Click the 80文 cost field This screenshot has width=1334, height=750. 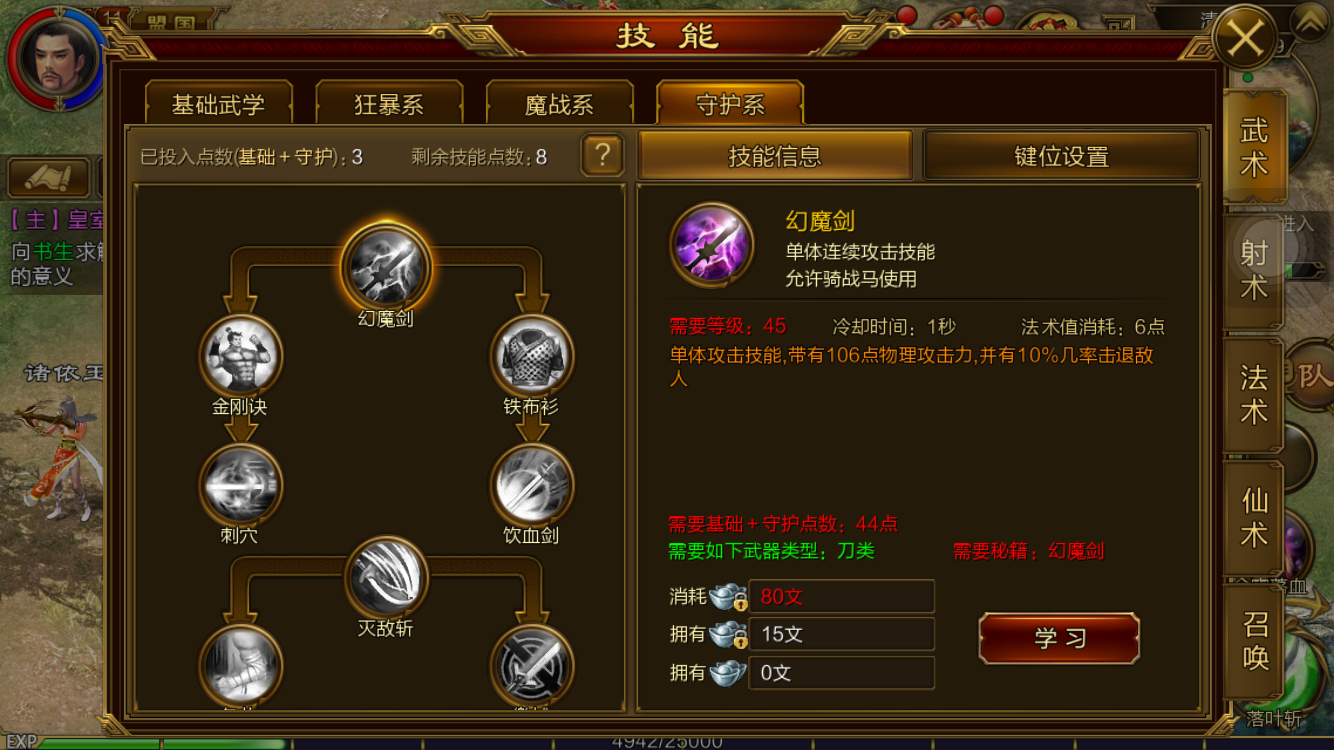coord(842,596)
